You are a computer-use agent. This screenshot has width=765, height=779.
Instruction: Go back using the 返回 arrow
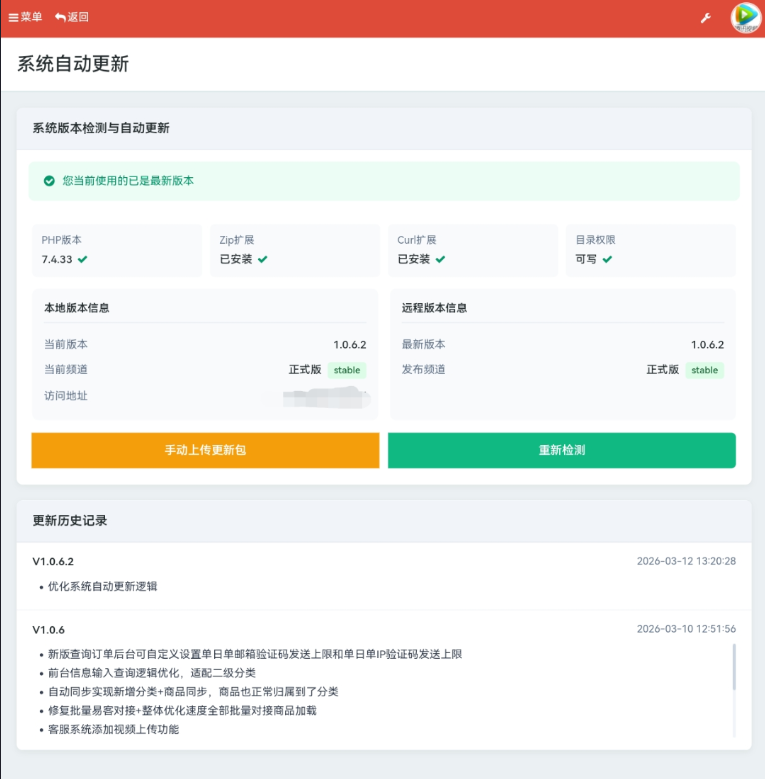(x=71, y=17)
